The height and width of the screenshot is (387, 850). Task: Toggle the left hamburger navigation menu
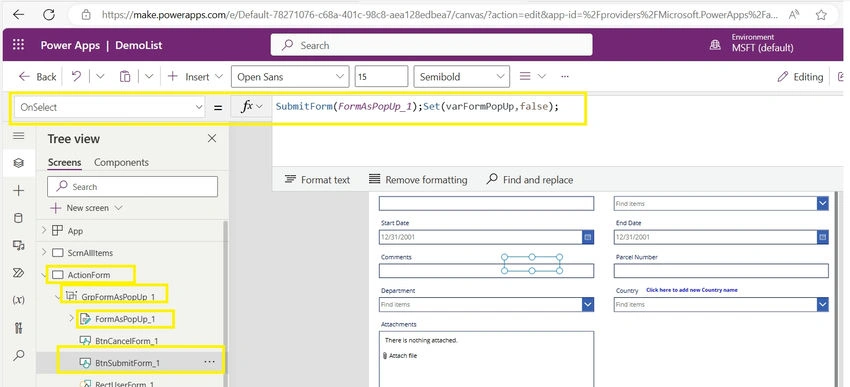pos(18,136)
